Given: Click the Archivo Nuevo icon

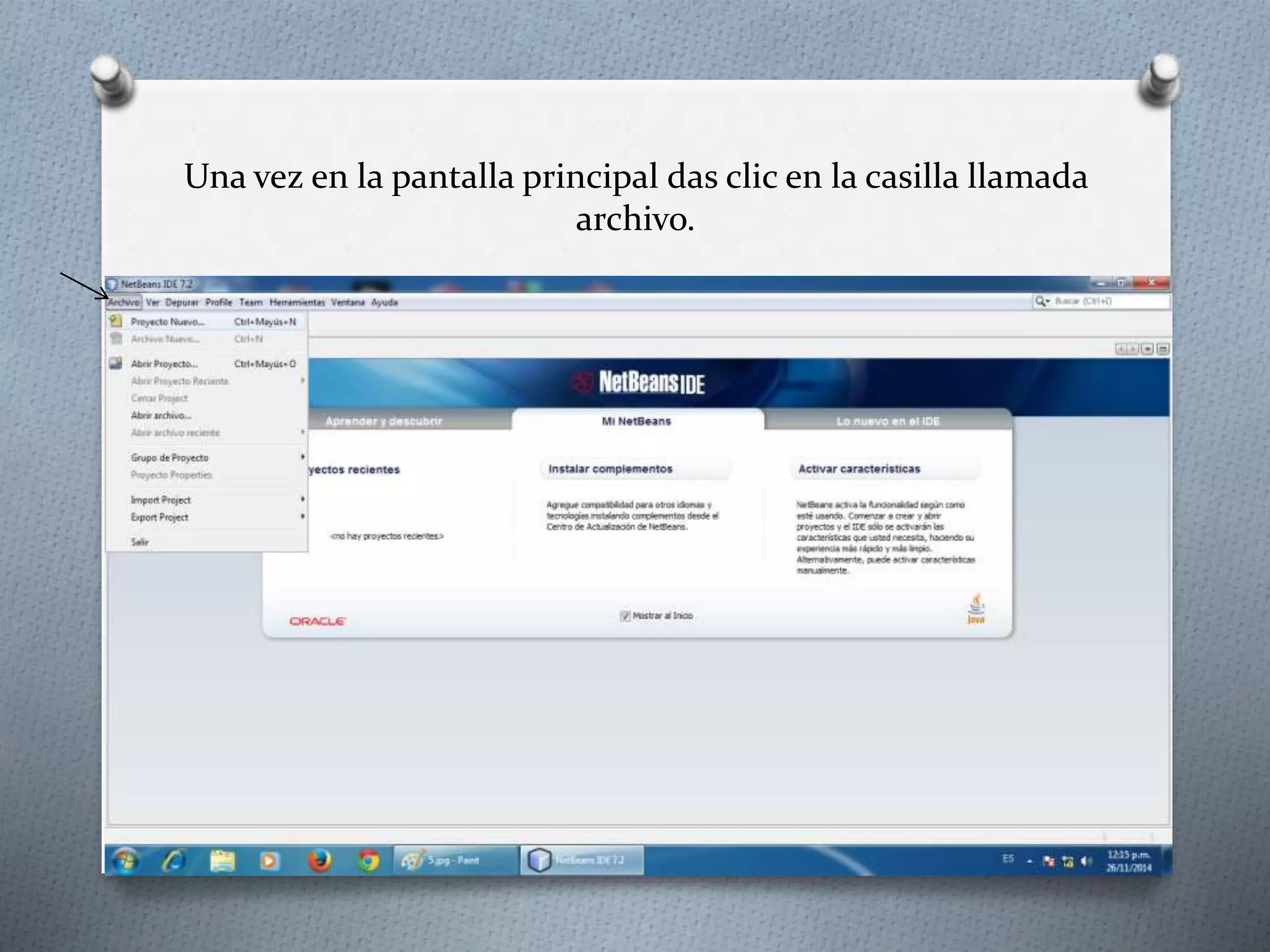Looking at the screenshot, I should [x=115, y=338].
